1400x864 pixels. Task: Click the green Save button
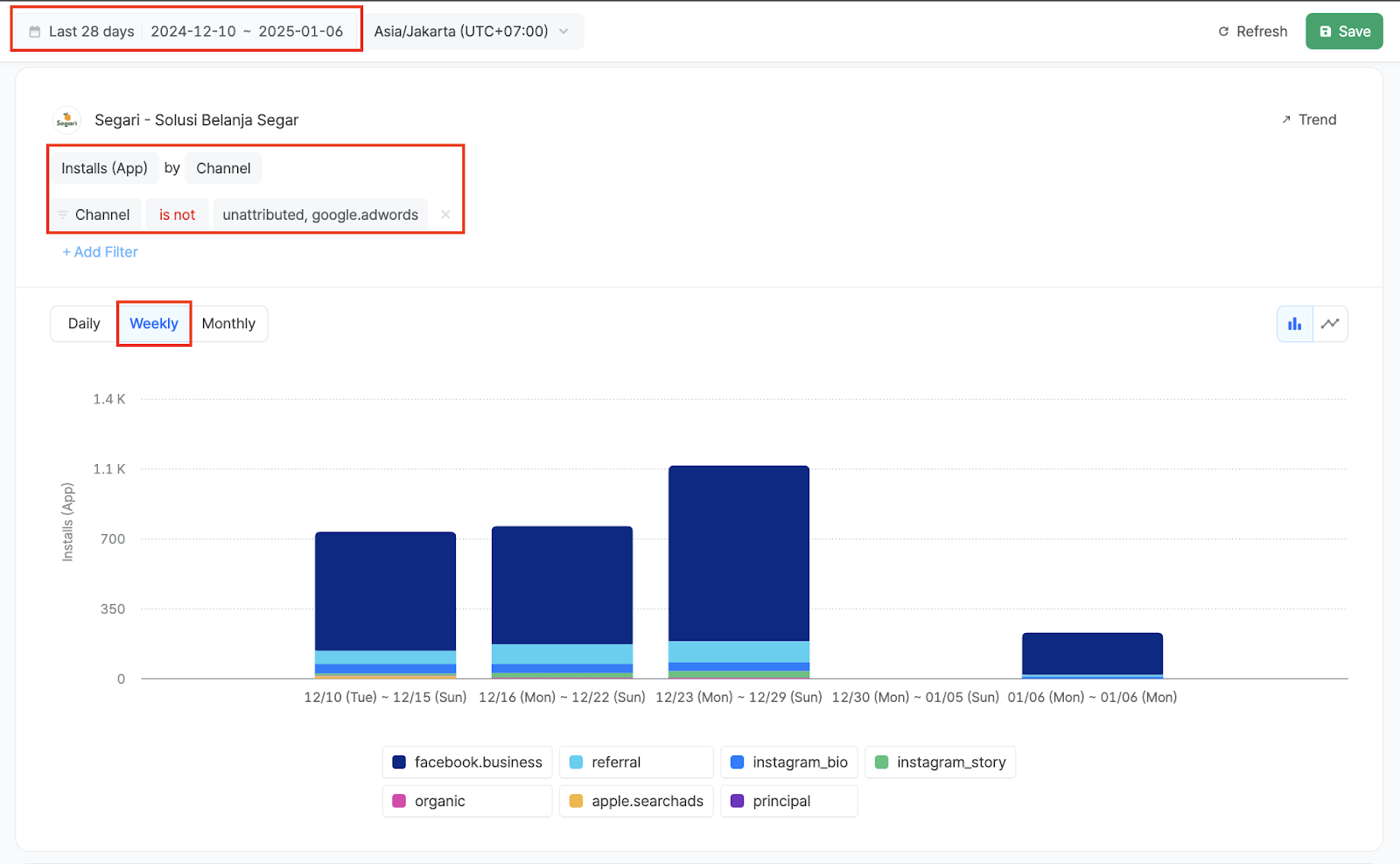click(1344, 32)
